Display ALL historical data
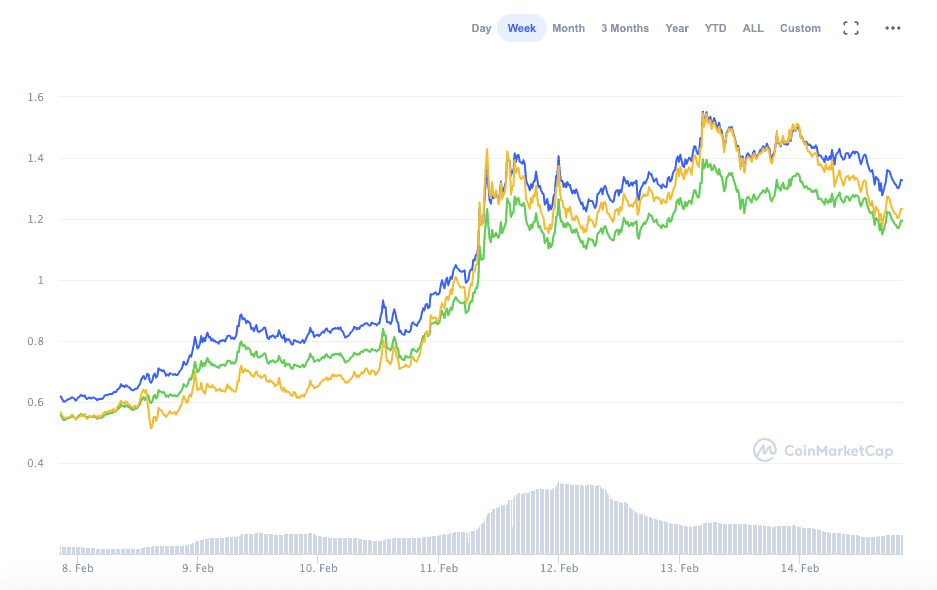 point(753,28)
